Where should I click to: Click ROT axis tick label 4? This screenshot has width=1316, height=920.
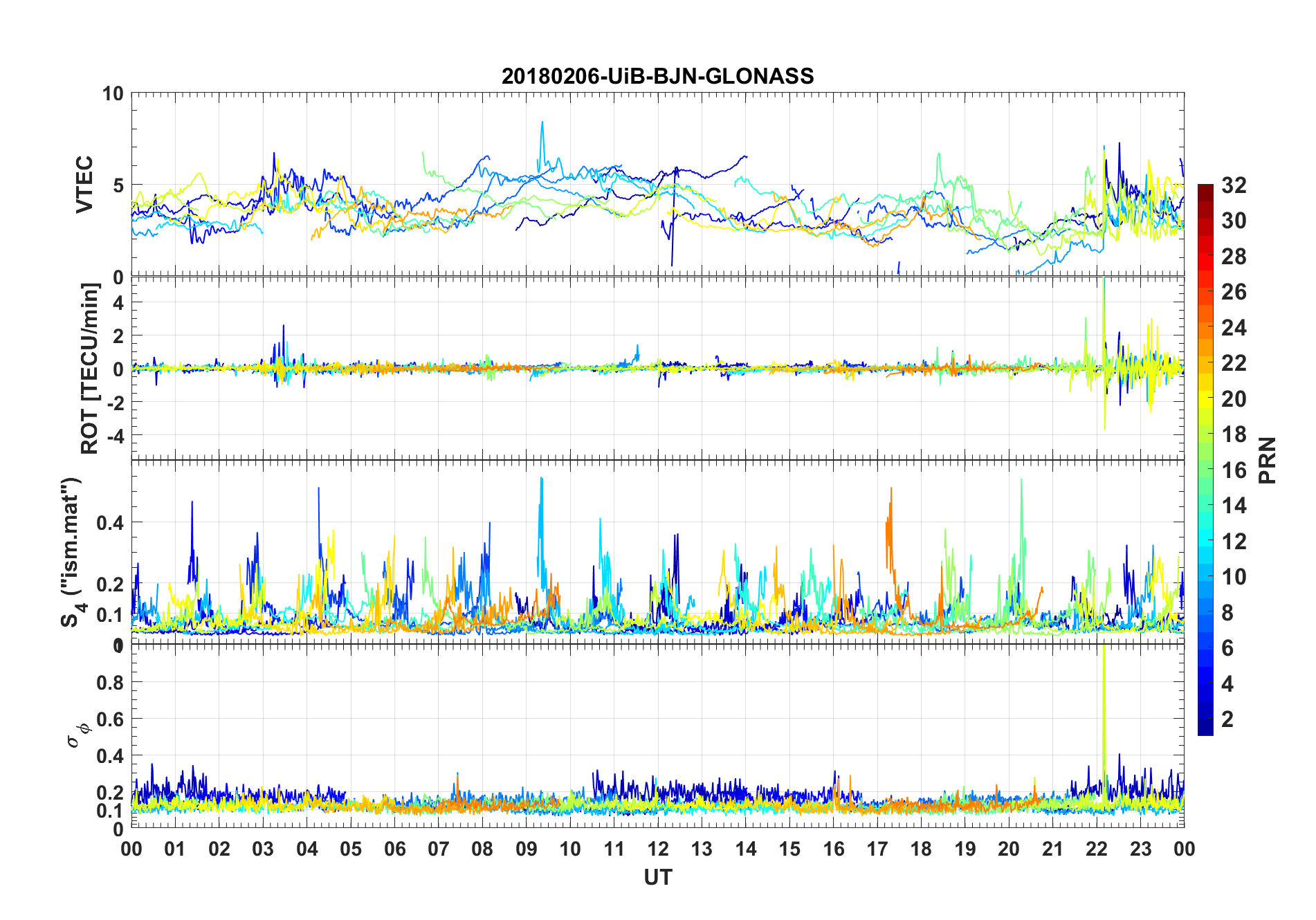point(118,302)
